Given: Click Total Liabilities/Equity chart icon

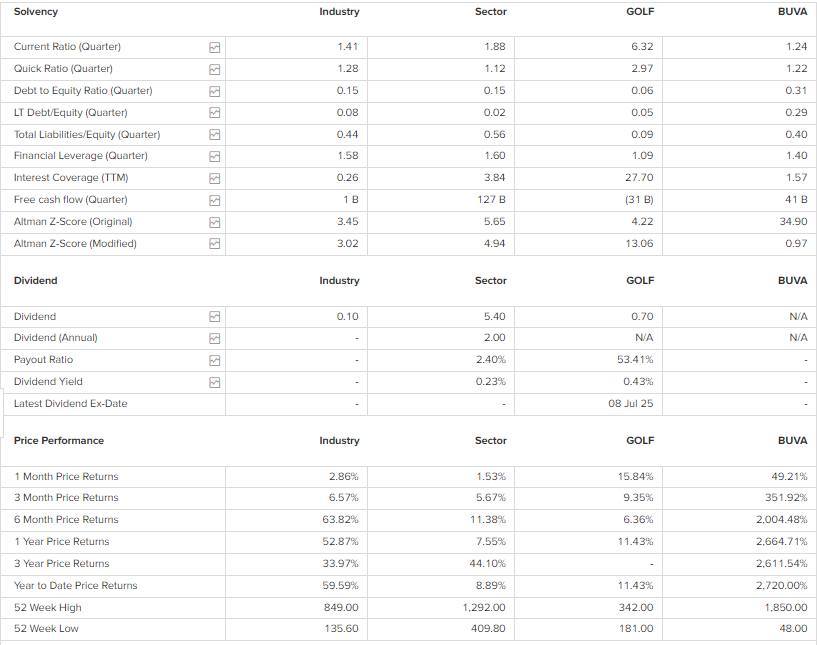Looking at the screenshot, I should [214, 135].
